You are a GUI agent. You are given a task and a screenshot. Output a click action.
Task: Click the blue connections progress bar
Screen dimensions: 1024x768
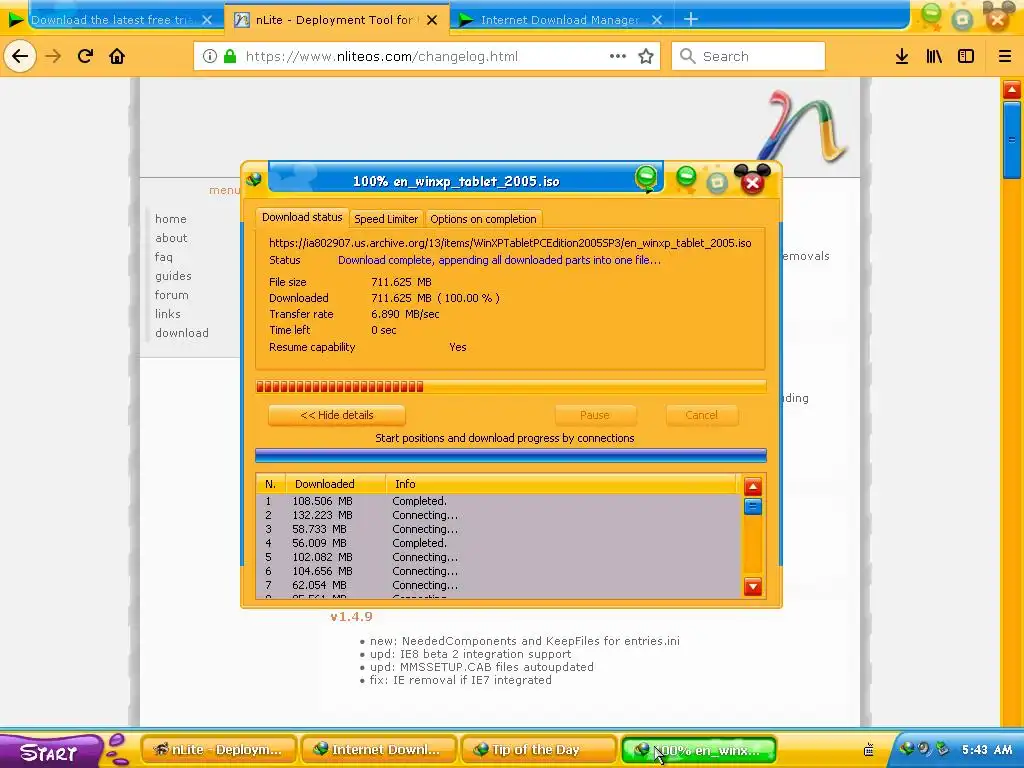(511, 455)
